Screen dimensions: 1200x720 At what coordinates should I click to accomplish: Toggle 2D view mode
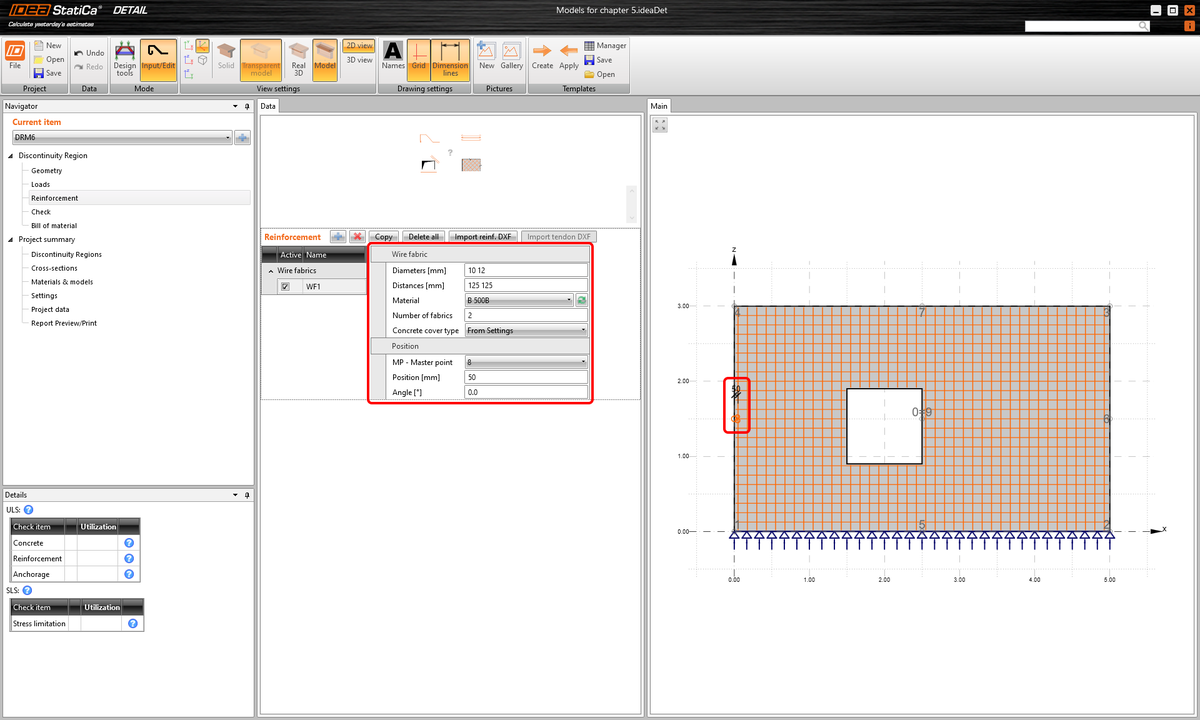coord(359,45)
